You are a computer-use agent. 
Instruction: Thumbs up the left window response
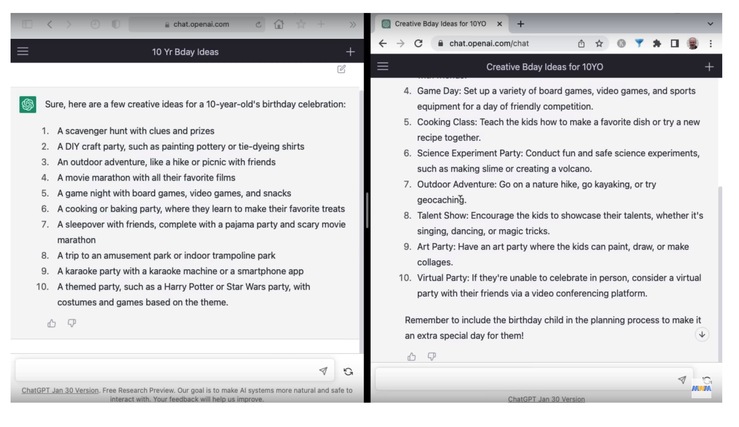point(52,323)
